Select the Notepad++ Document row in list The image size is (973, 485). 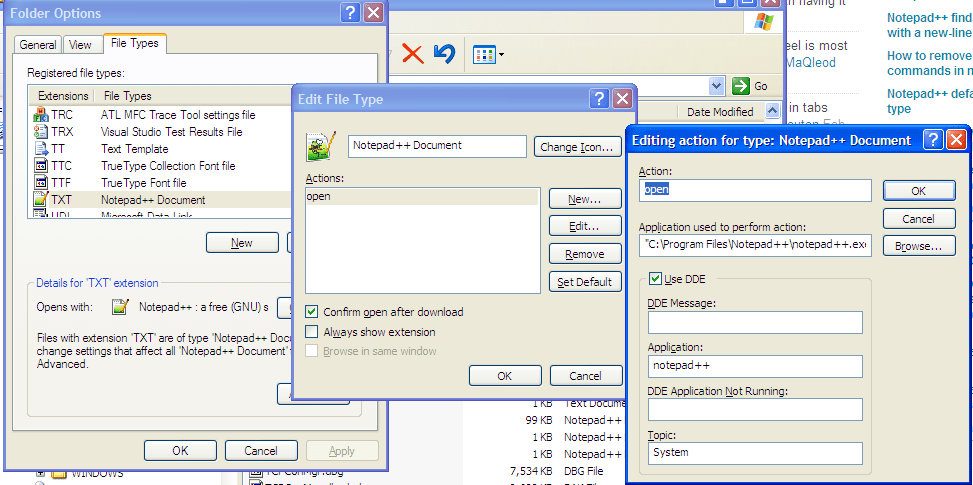click(160, 200)
